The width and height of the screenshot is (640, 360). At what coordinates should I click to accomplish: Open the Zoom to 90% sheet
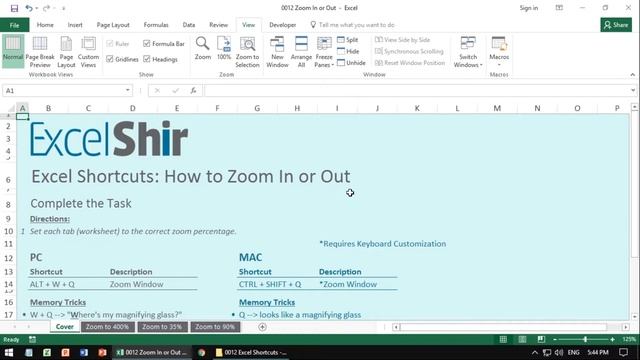click(215, 327)
